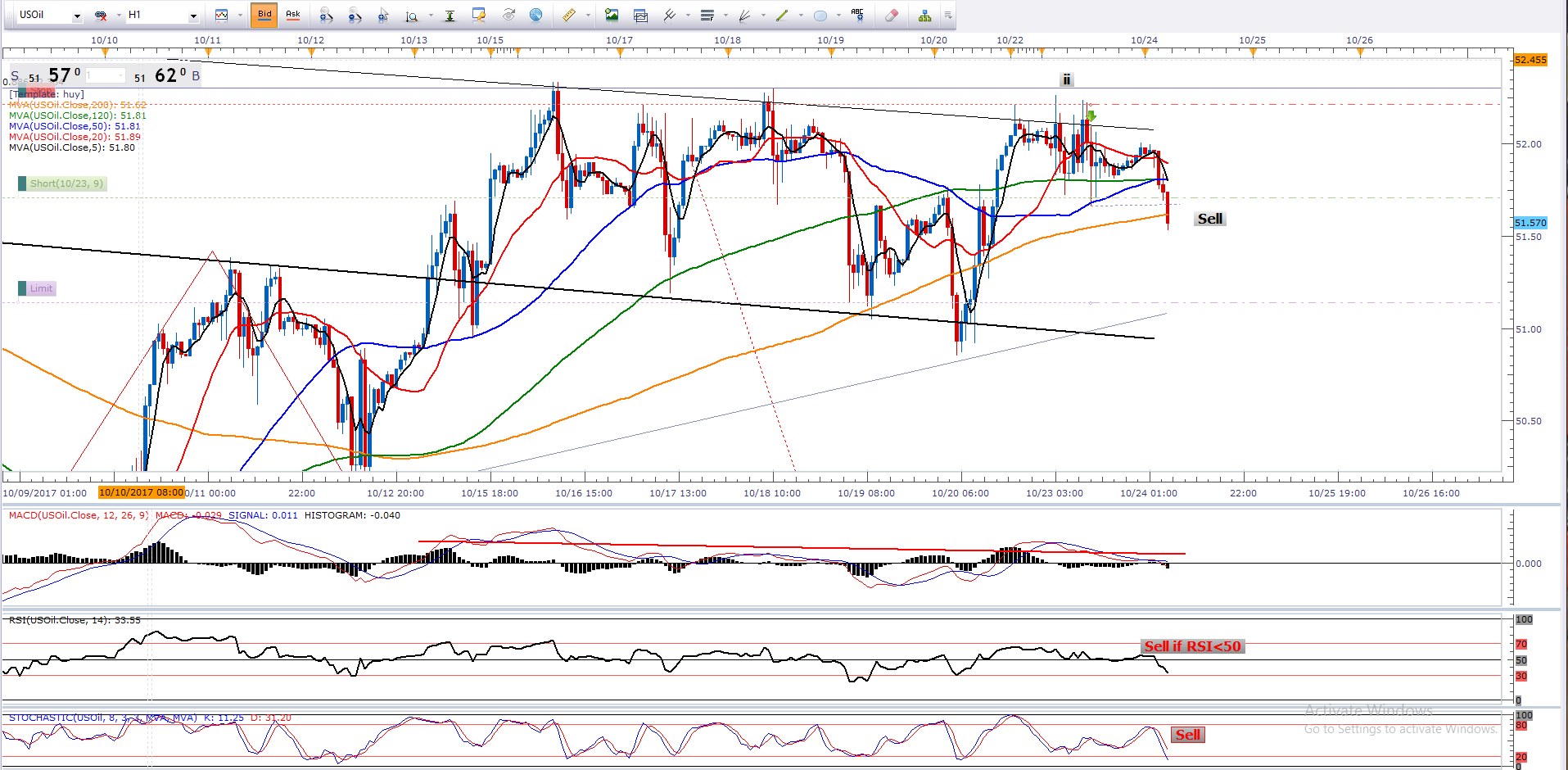This screenshot has height=770, width=1568.
Task: Select the ellipse shape drawing tool
Action: tap(820, 15)
